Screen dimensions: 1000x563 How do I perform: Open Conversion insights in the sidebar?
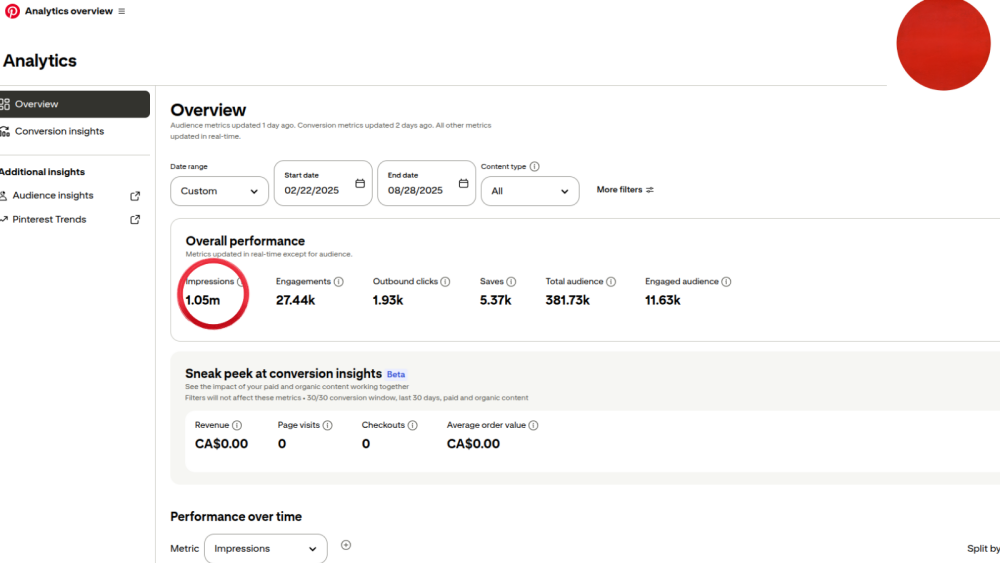pos(59,131)
